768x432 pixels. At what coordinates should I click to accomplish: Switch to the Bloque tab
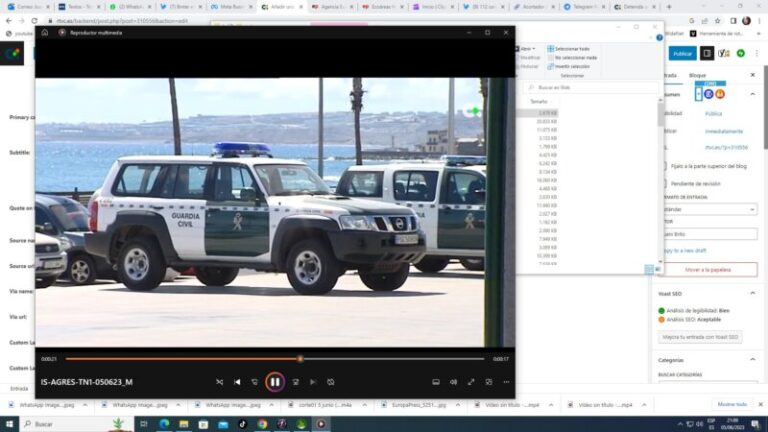coord(697,76)
